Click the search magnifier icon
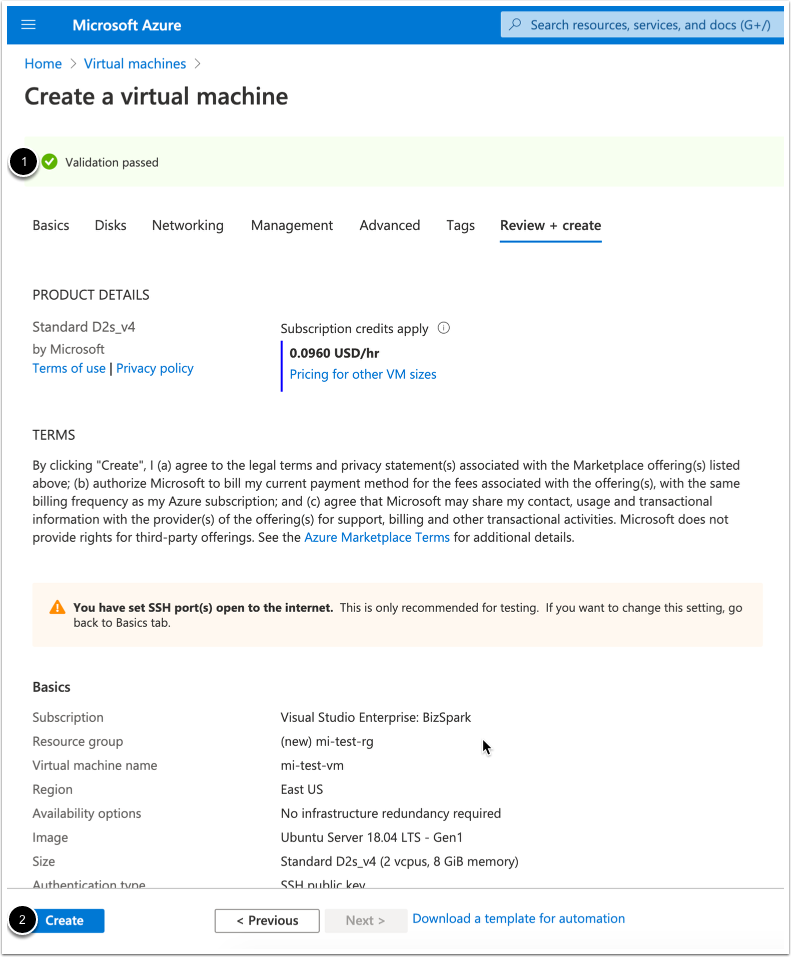791x957 pixels. coord(516,24)
